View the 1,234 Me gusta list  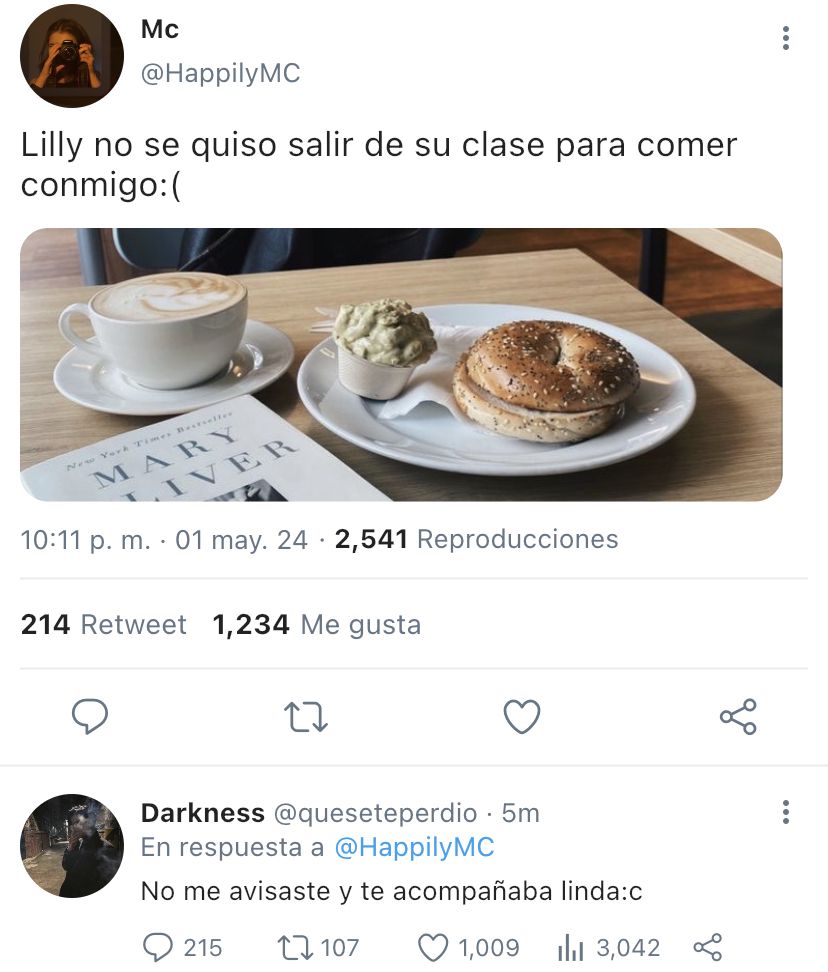(317, 624)
